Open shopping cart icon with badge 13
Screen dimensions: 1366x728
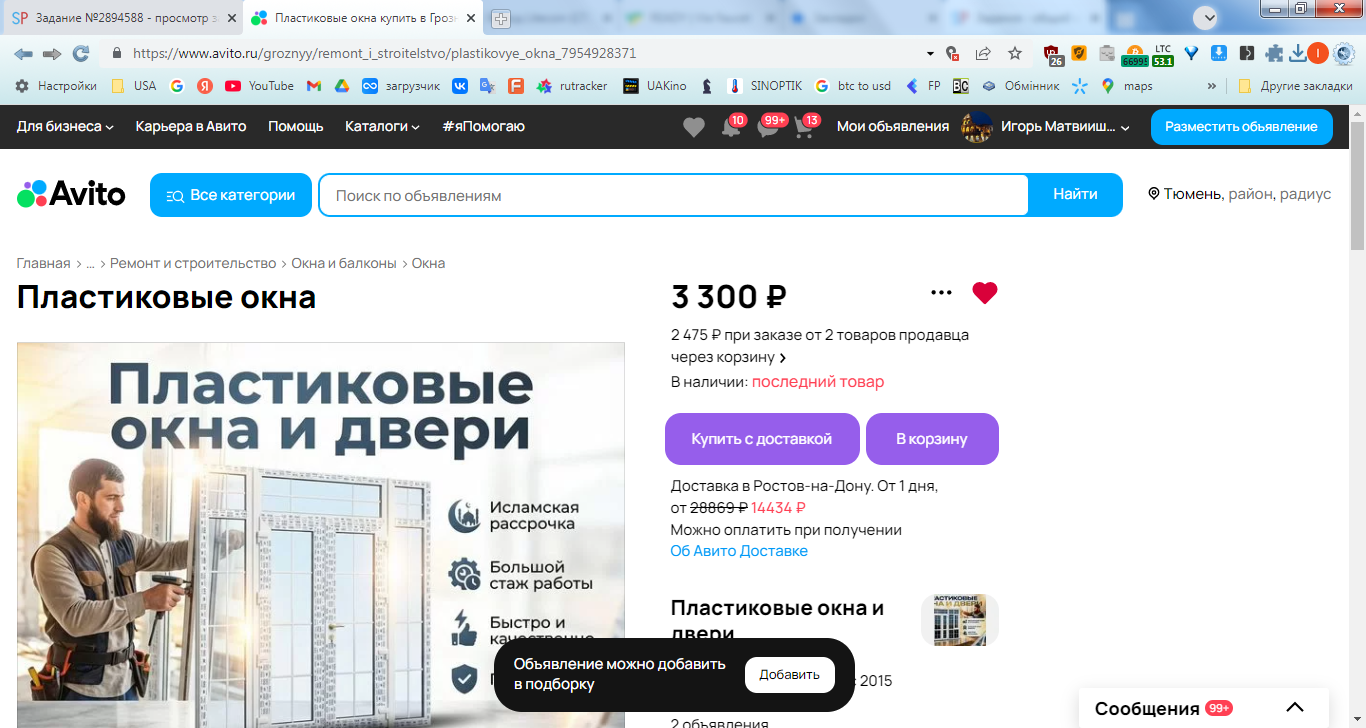coord(804,128)
